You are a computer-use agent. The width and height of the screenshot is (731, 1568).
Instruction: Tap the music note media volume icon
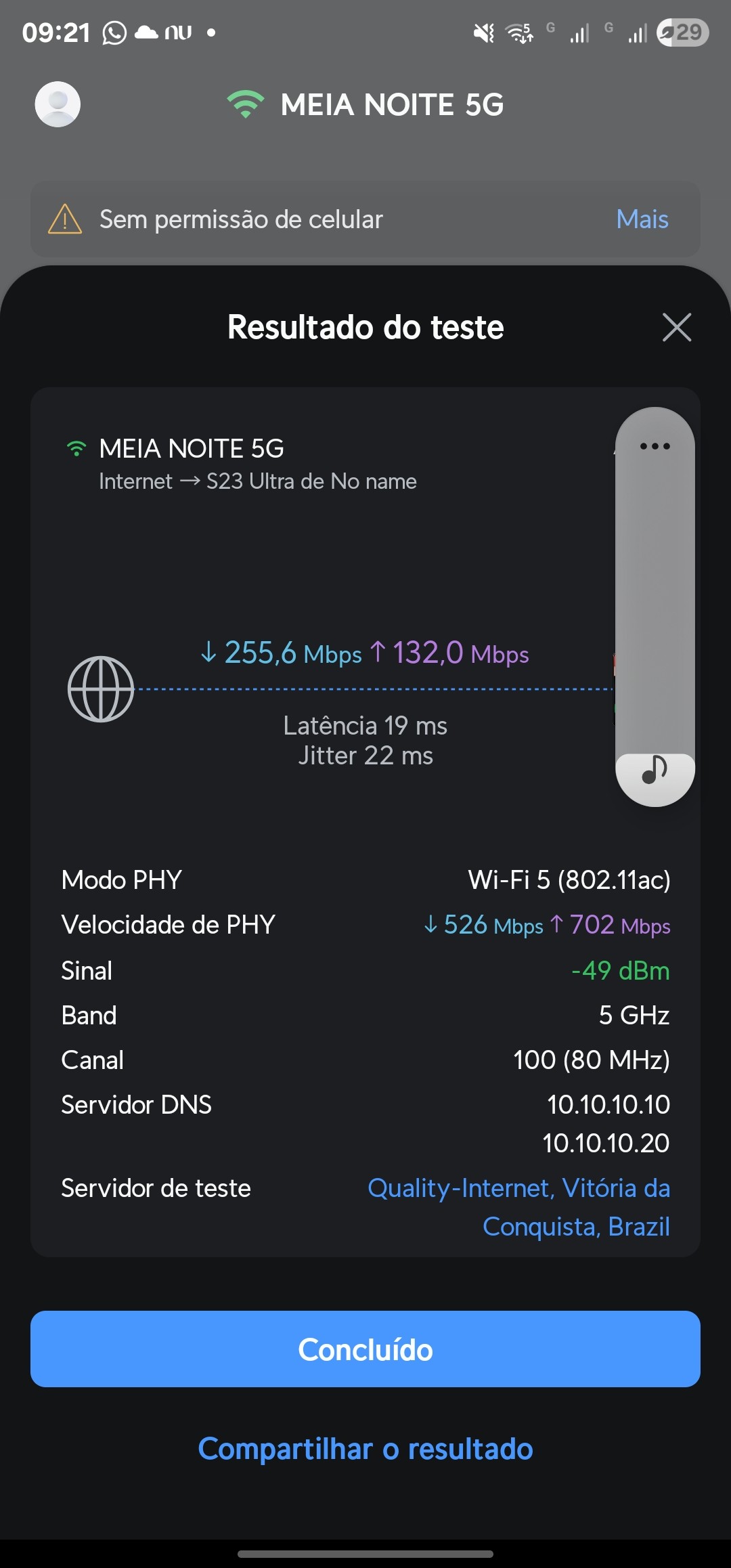coord(655,770)
